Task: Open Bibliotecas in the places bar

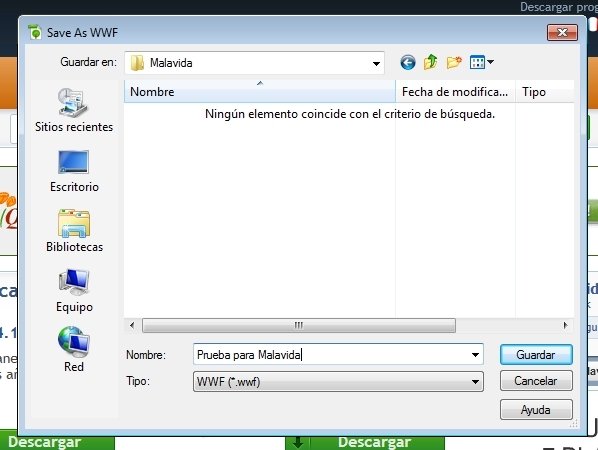Action: click(x=74, y=231)
